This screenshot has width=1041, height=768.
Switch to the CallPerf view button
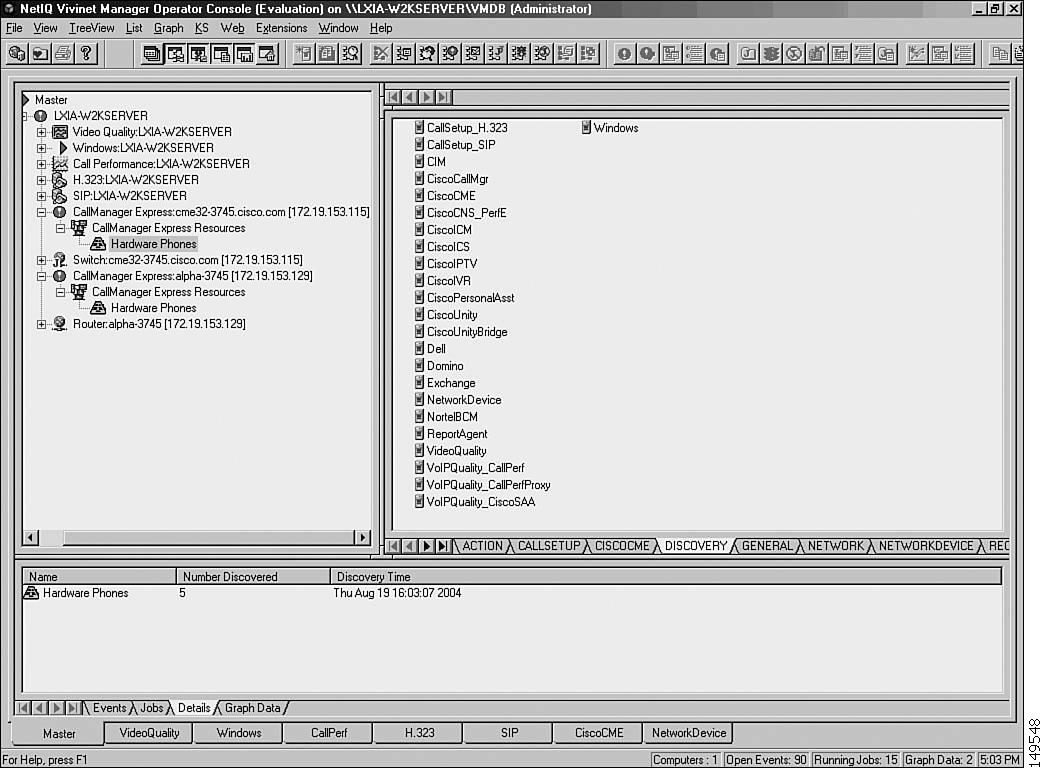[x=329, y=733]
